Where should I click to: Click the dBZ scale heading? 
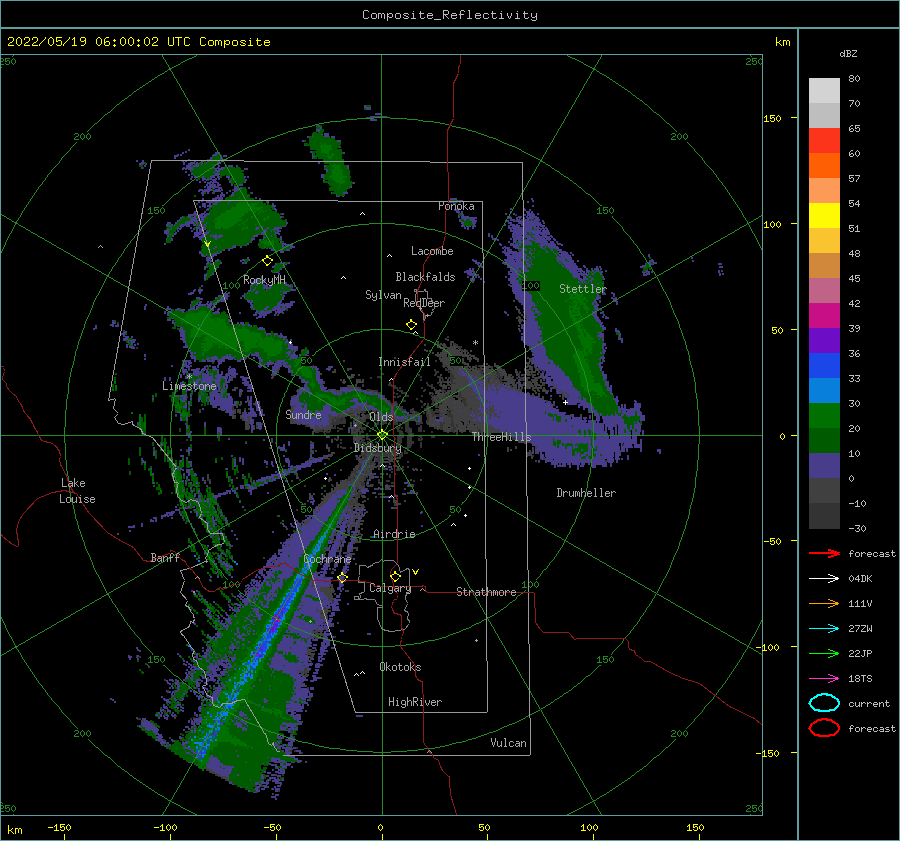(848, 53)
